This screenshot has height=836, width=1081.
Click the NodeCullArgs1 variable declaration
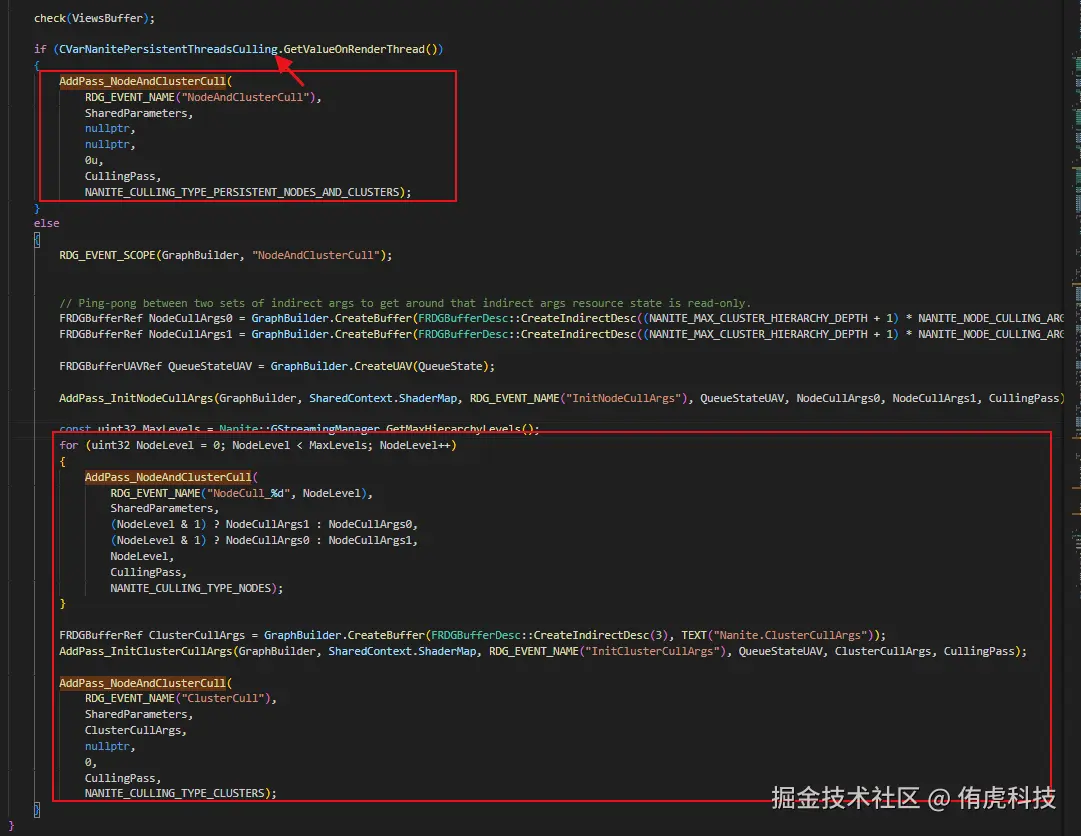[191, 334]
